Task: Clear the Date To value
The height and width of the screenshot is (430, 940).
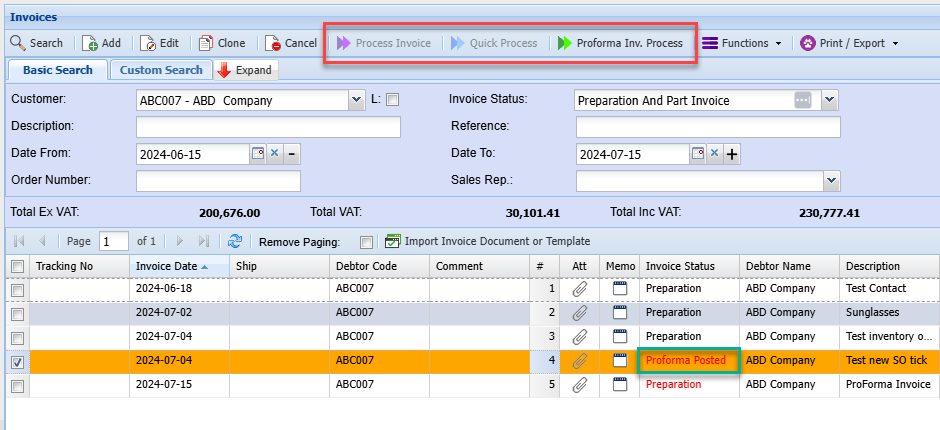Action: [714, 154]
